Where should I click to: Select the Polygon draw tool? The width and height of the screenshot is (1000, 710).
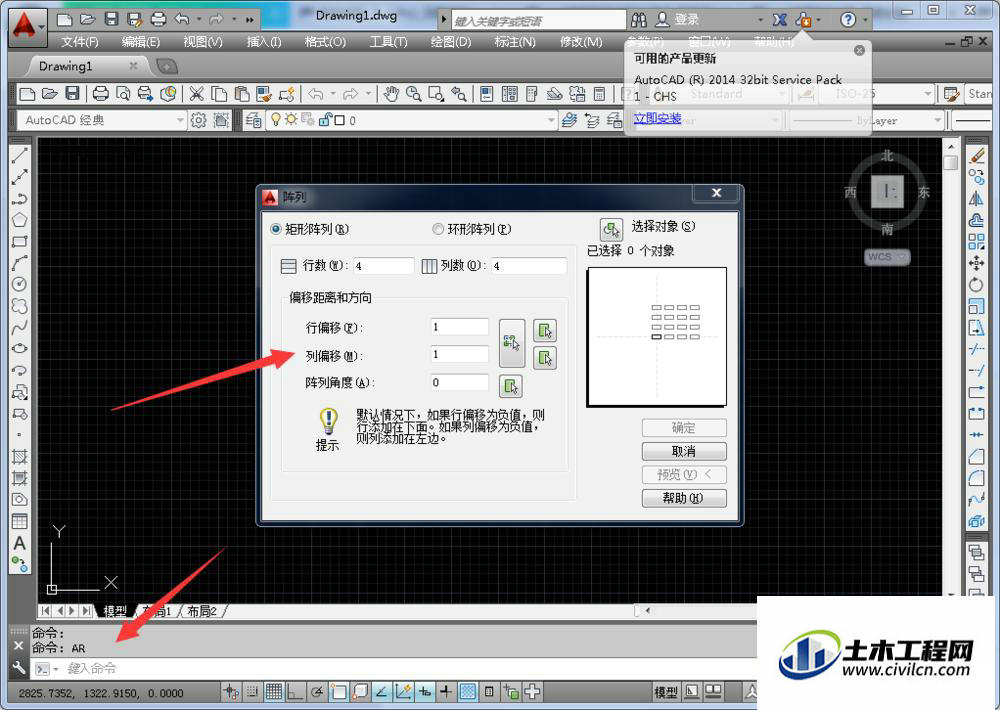pos(20,219)
